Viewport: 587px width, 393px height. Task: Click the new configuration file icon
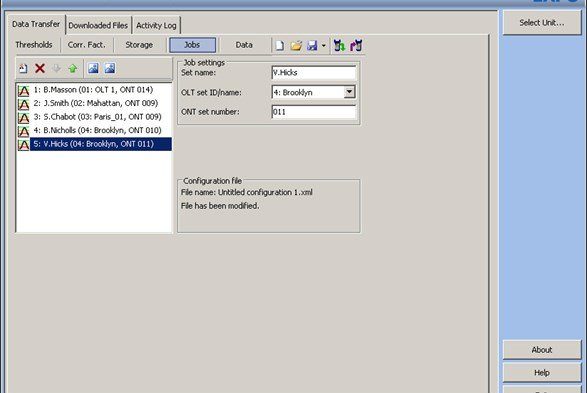[280, 46]
